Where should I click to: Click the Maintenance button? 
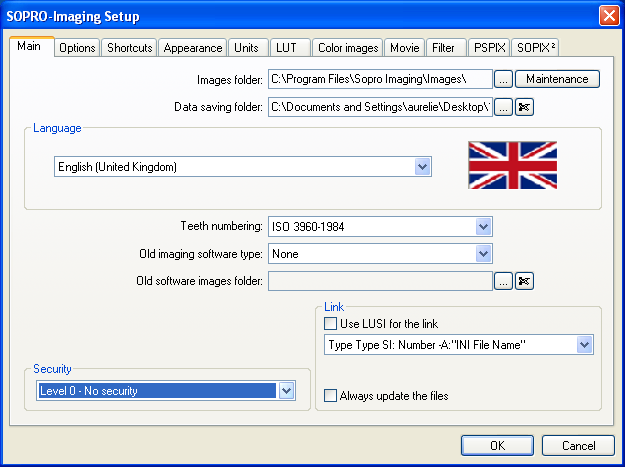pyautogui.click(x=557, y=79)
